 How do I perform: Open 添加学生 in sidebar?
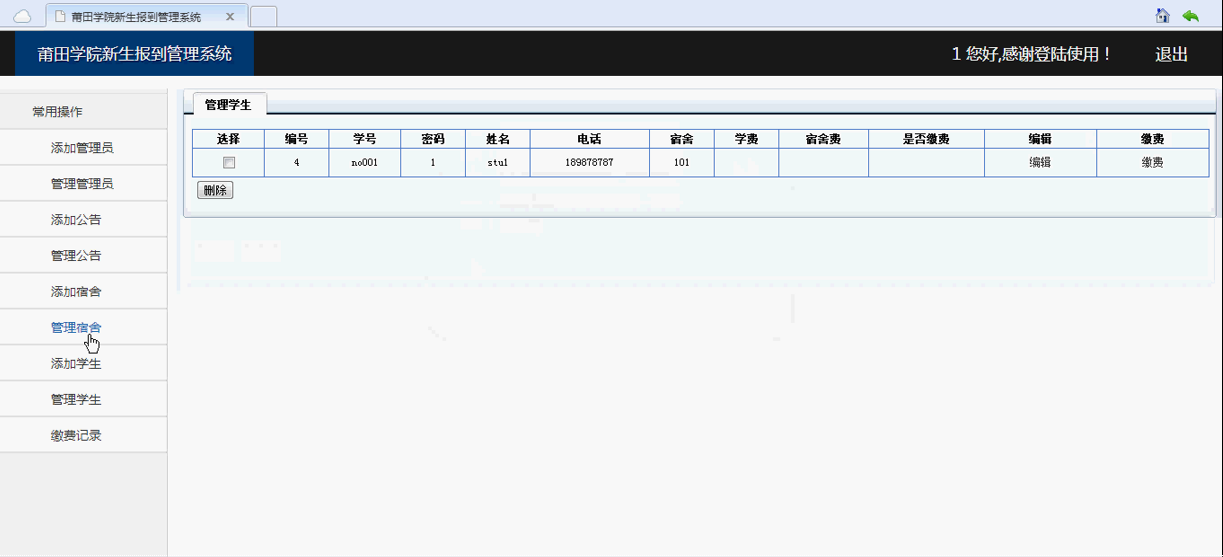point(76,364)
